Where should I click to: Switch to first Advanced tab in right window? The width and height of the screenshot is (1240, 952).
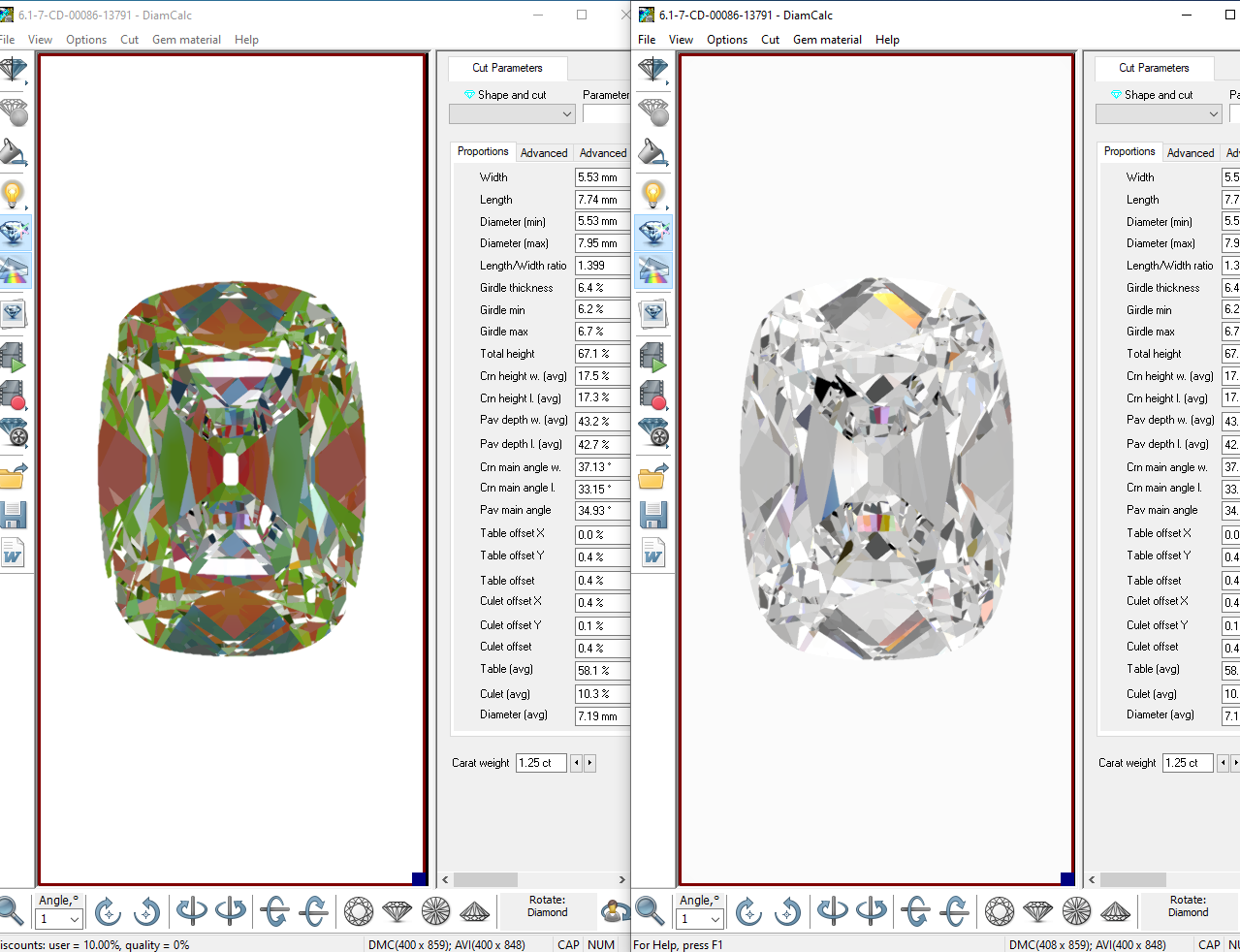(1191, 153)
